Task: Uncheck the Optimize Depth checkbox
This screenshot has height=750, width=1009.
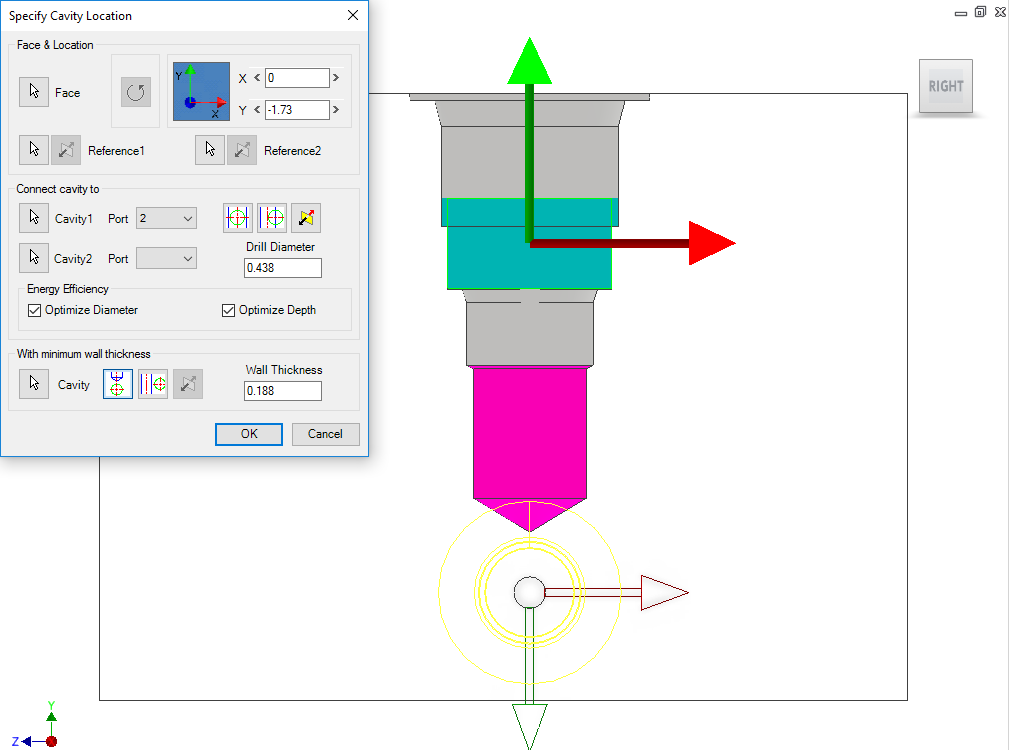Action: coord(228,310)
